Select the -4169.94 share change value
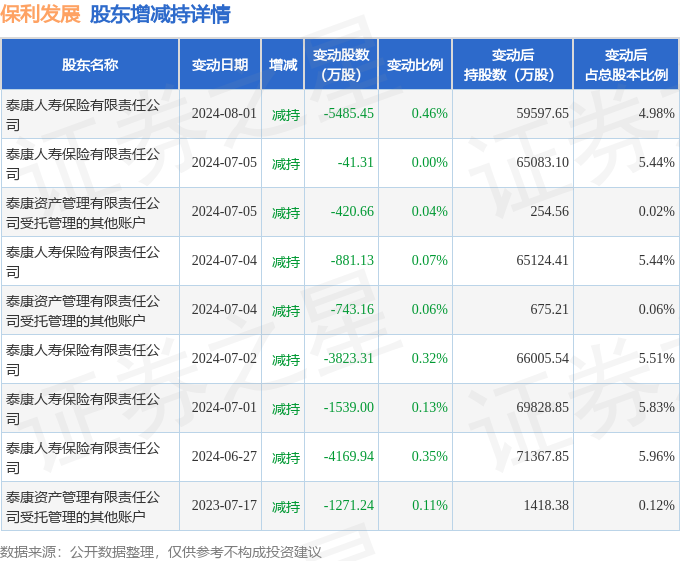 (349, 457)
